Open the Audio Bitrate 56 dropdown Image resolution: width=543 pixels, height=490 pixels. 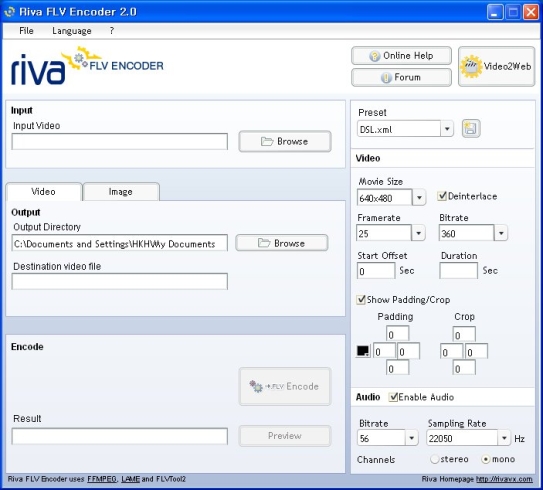click(411, 438)
